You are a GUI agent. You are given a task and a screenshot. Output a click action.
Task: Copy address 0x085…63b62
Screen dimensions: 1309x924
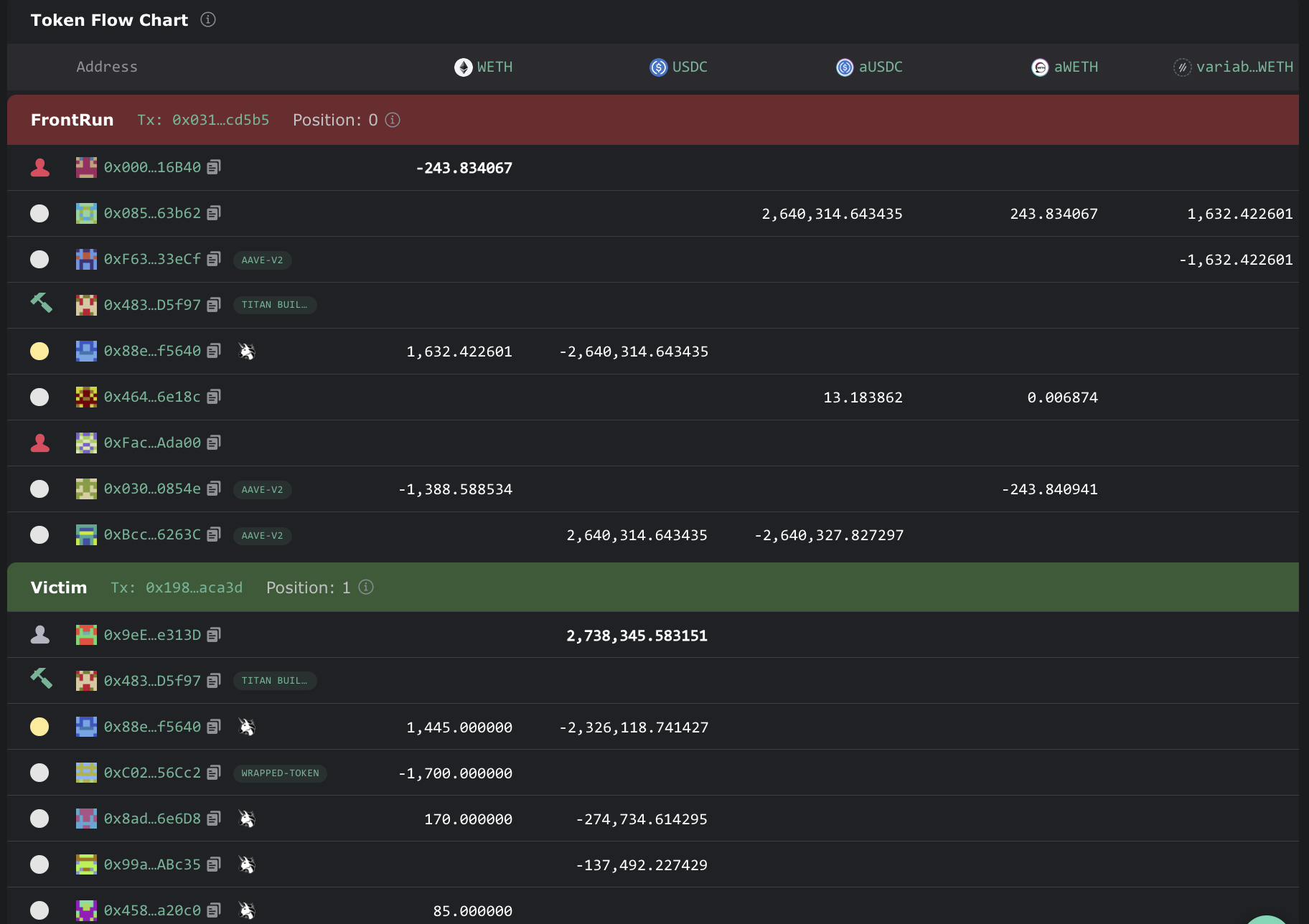coord(214,213)
